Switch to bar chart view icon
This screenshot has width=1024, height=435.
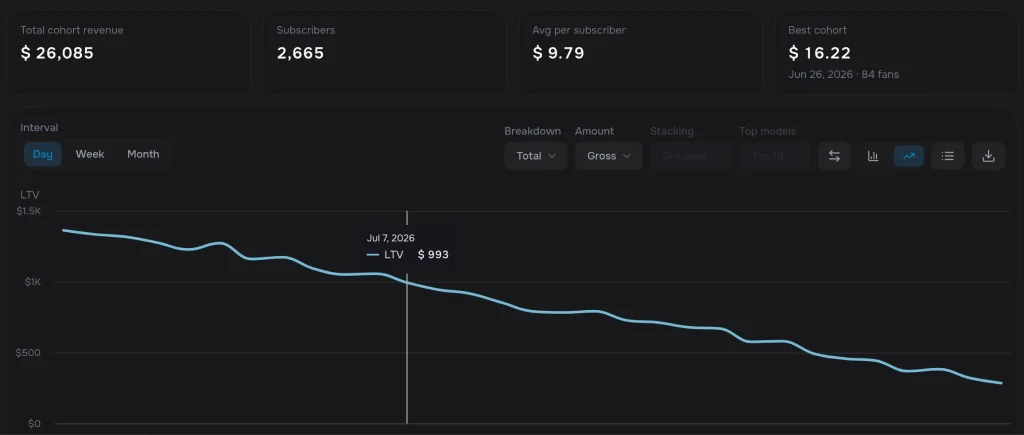872,156
